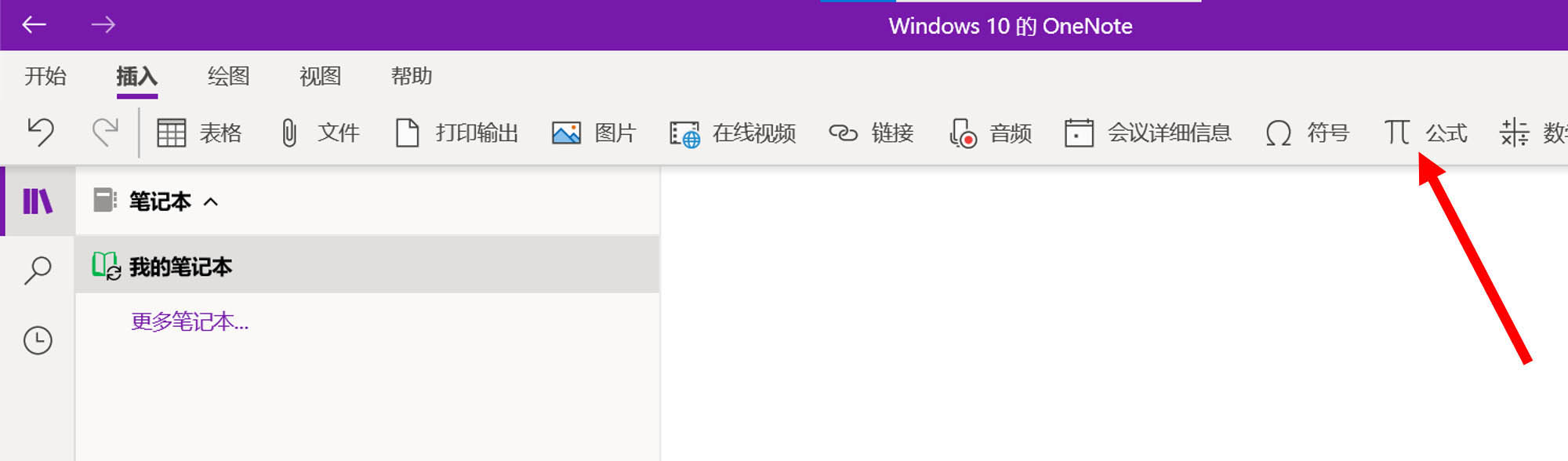Switch to the 开始 tab
This screenshot has height=461, width=1568.
click(45, 76)
